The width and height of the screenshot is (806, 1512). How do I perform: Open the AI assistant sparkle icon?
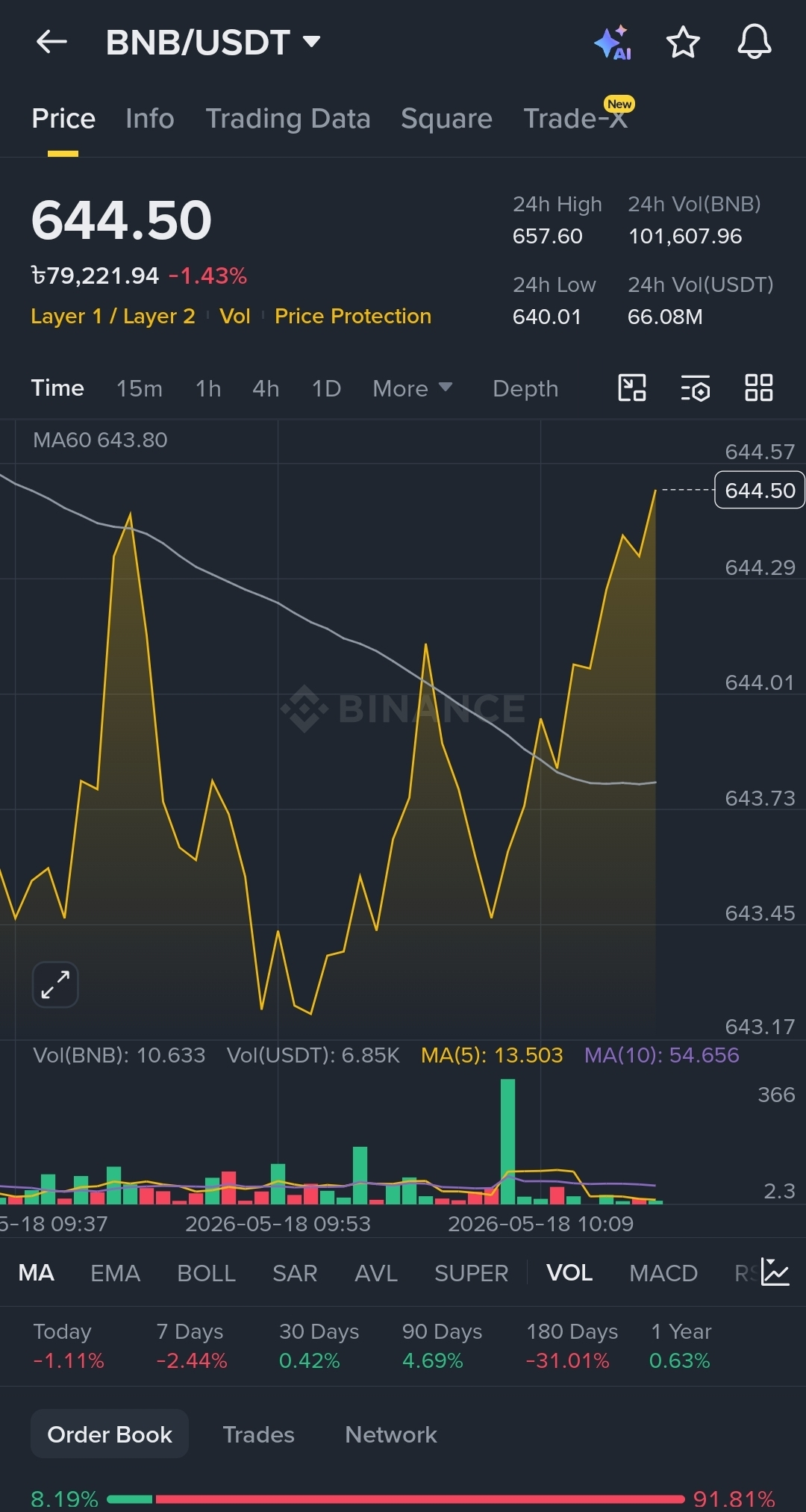click(x=613, y=43)
